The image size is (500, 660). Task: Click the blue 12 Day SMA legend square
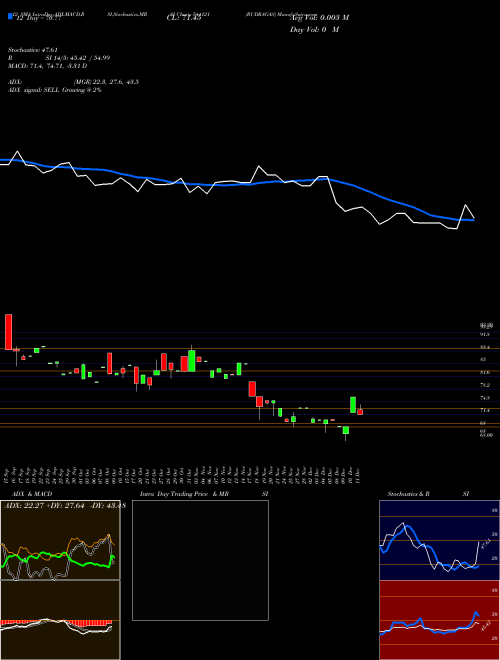pyautogui.click(x=10, y=17)
